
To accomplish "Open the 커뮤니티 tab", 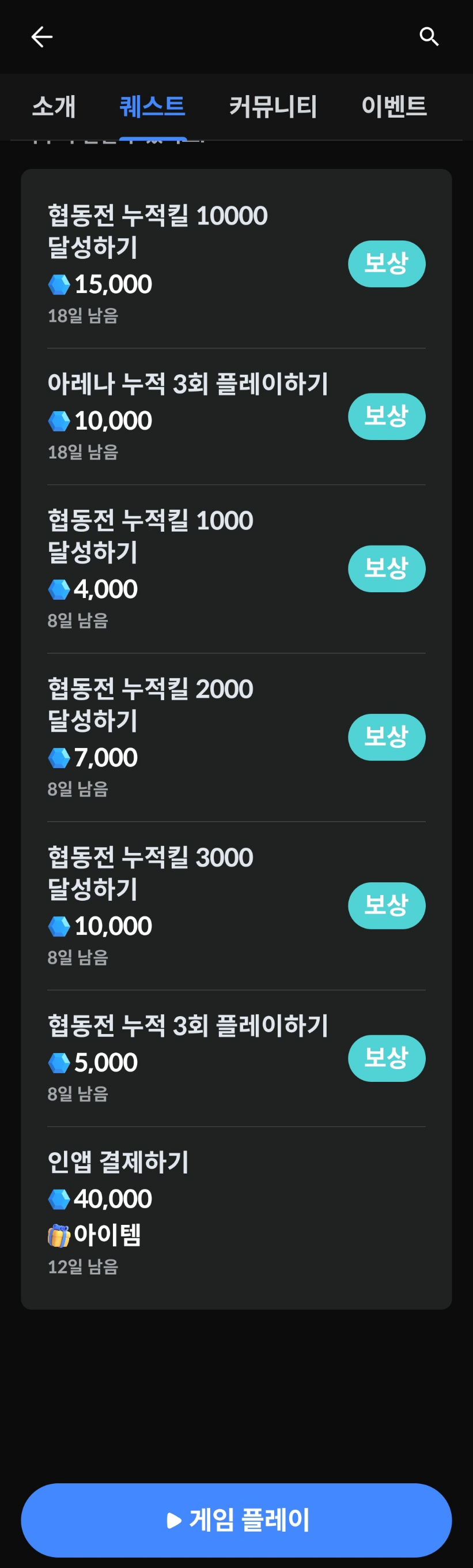I will [x=273, y=107].
